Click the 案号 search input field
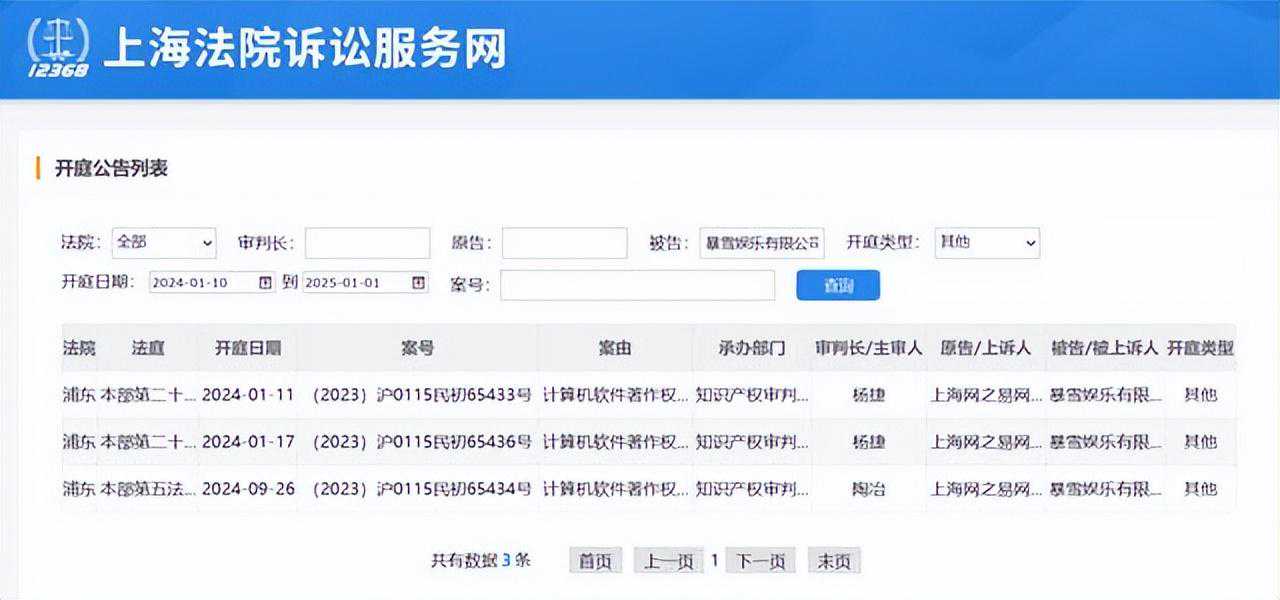Image resolution: width=1280 pixels, height=600 pixels. [637, 285]
